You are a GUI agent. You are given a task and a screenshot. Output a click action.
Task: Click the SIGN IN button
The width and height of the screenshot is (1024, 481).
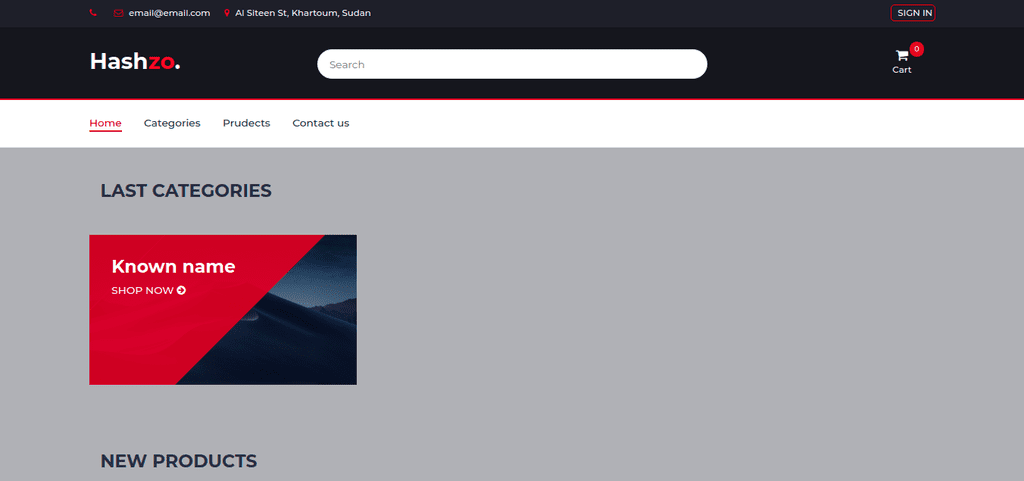point(913,13)
